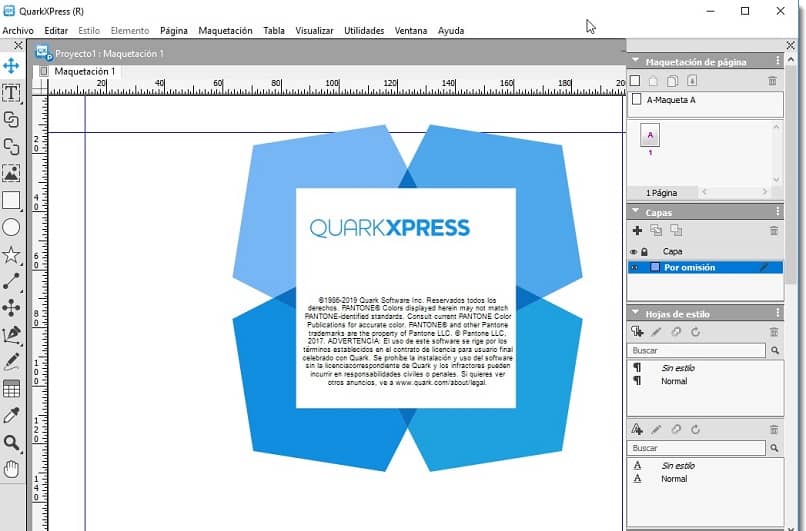806x531 pixels.
Task: Select the Rectangle Box tool
Action: click(x=11, y=200)
